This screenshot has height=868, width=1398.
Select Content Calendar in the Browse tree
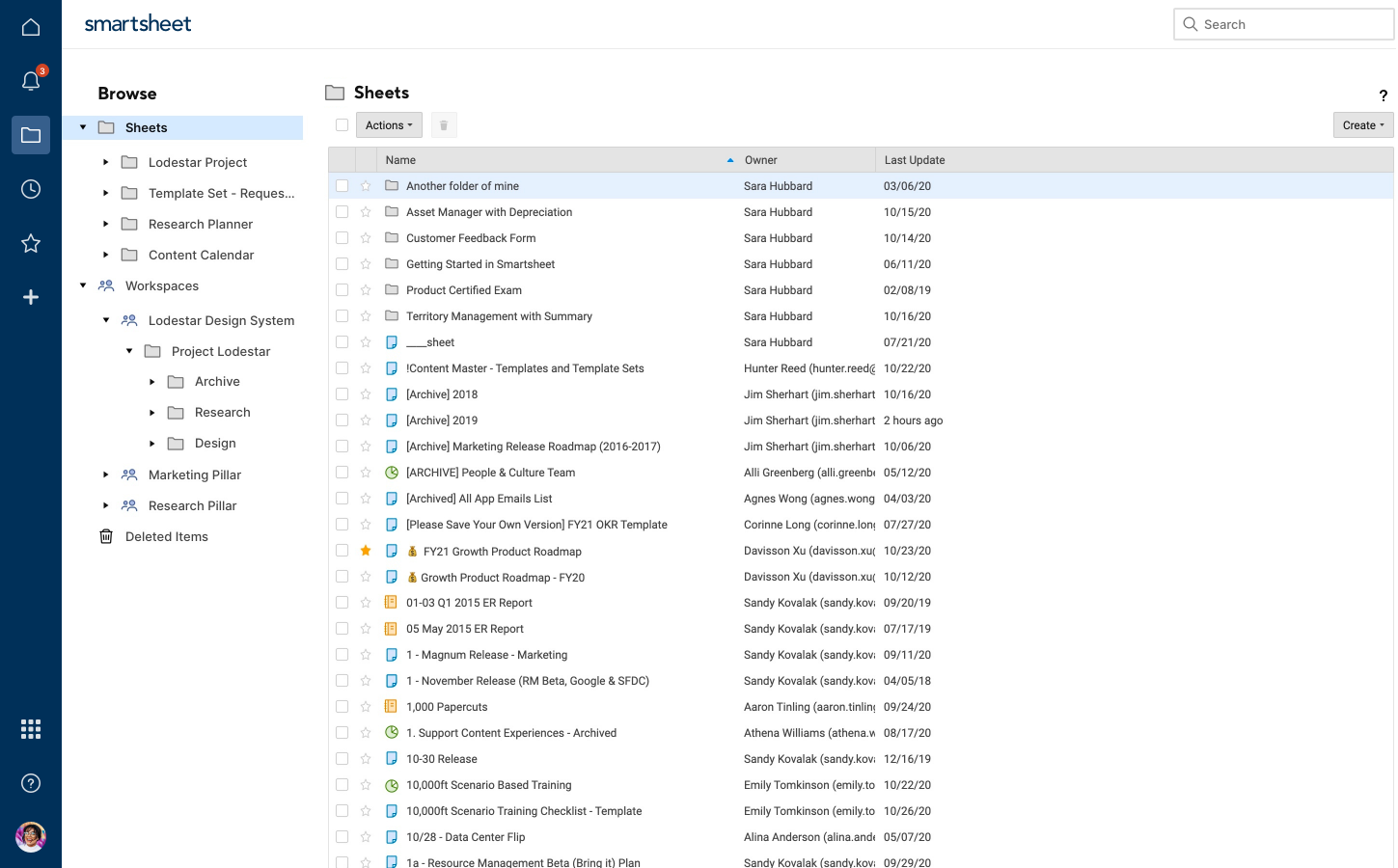point(201,255)
